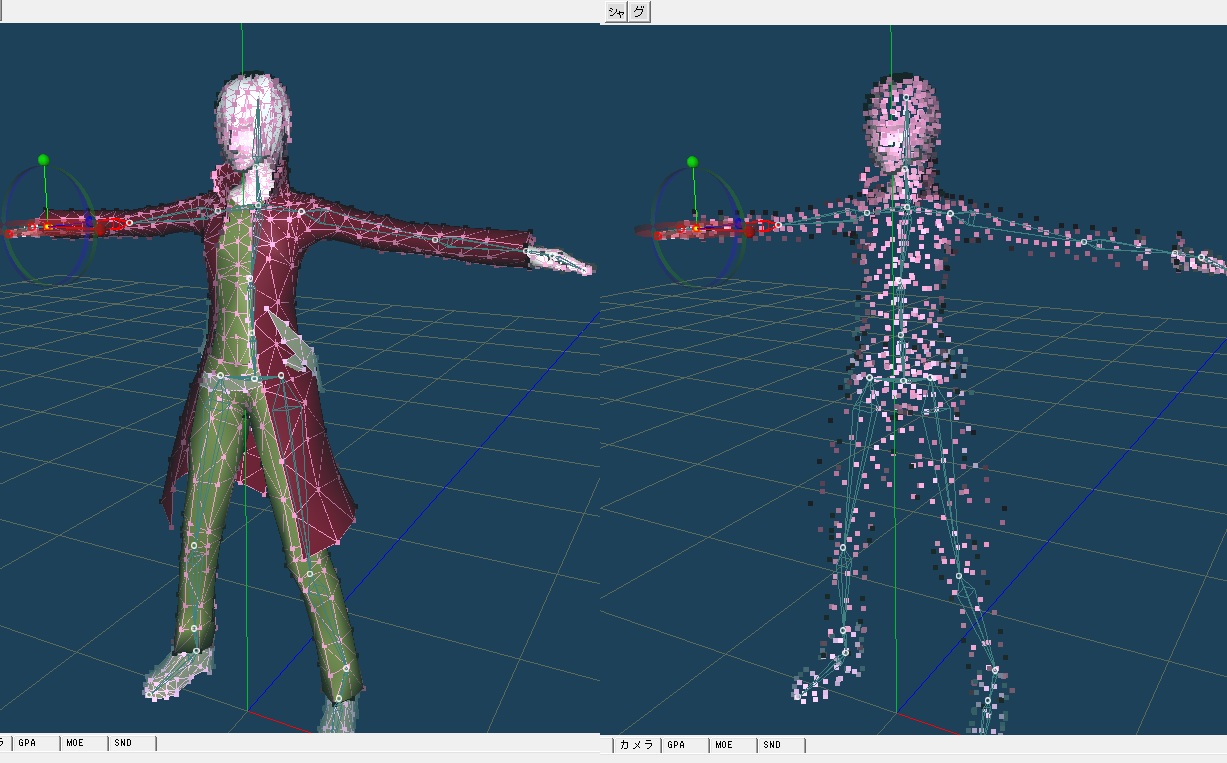Open the GPA tab in the left viewport
This screenshot has height=763, width=1227.
[36, 743]
